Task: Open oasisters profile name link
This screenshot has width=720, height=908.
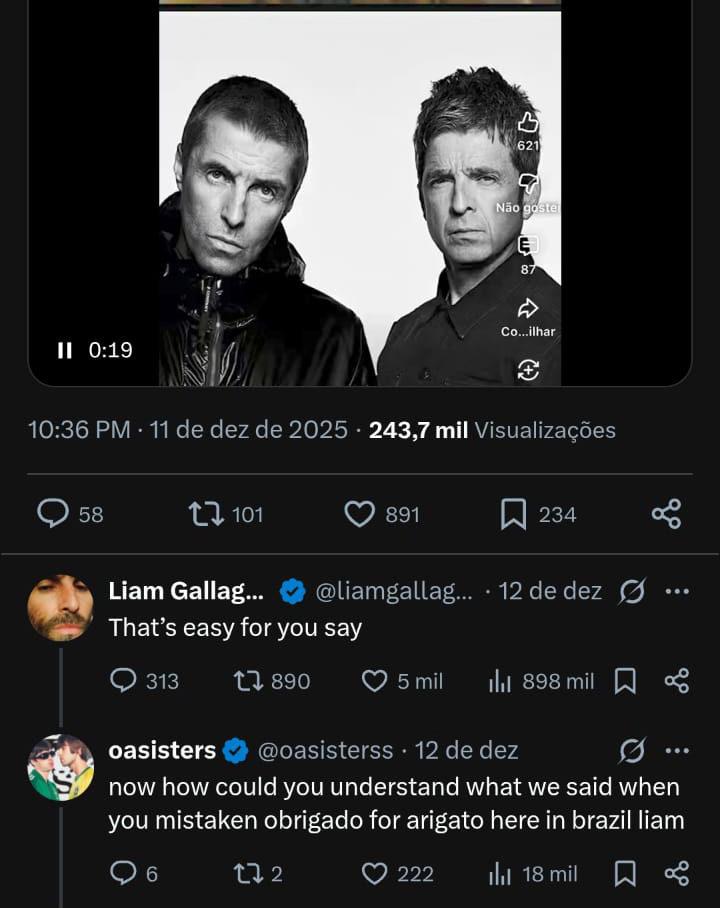Action: tap(162, 750)
